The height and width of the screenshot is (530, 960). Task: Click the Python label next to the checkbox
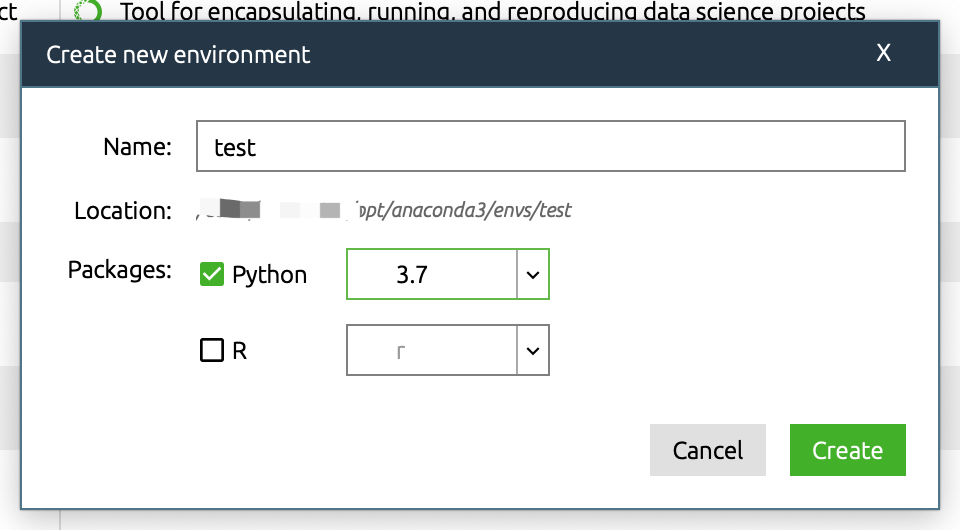coord(269,275)
